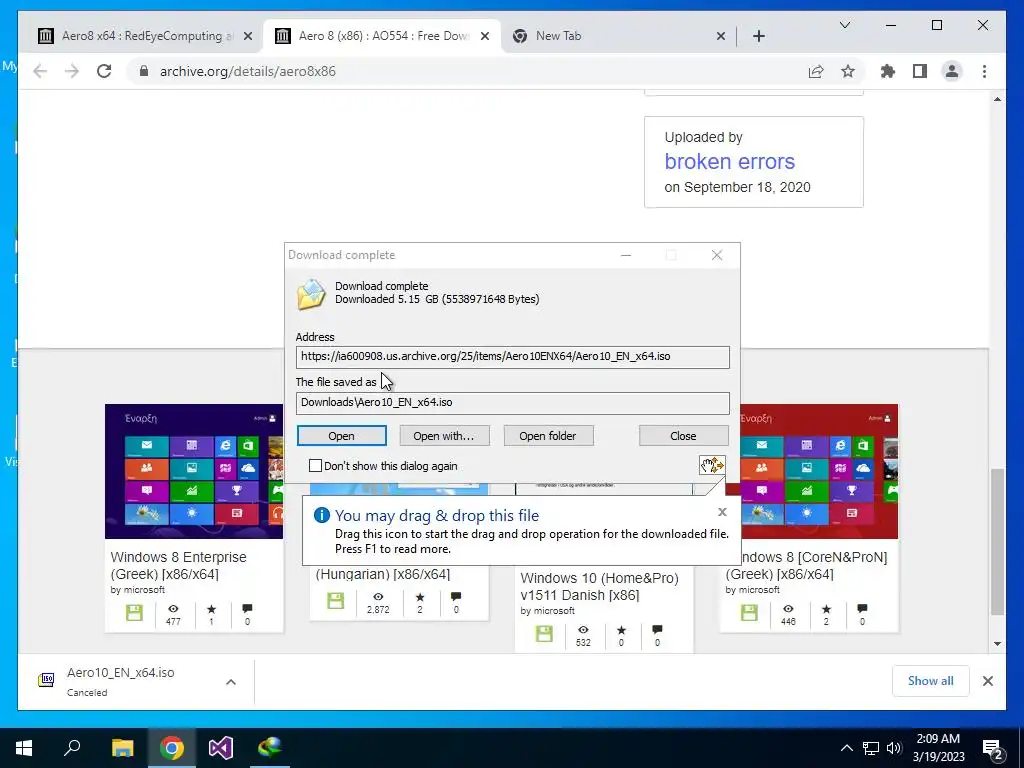The image size is (1024, 768).
Task: Close the New Tab tab
Action: click(720, 36)
